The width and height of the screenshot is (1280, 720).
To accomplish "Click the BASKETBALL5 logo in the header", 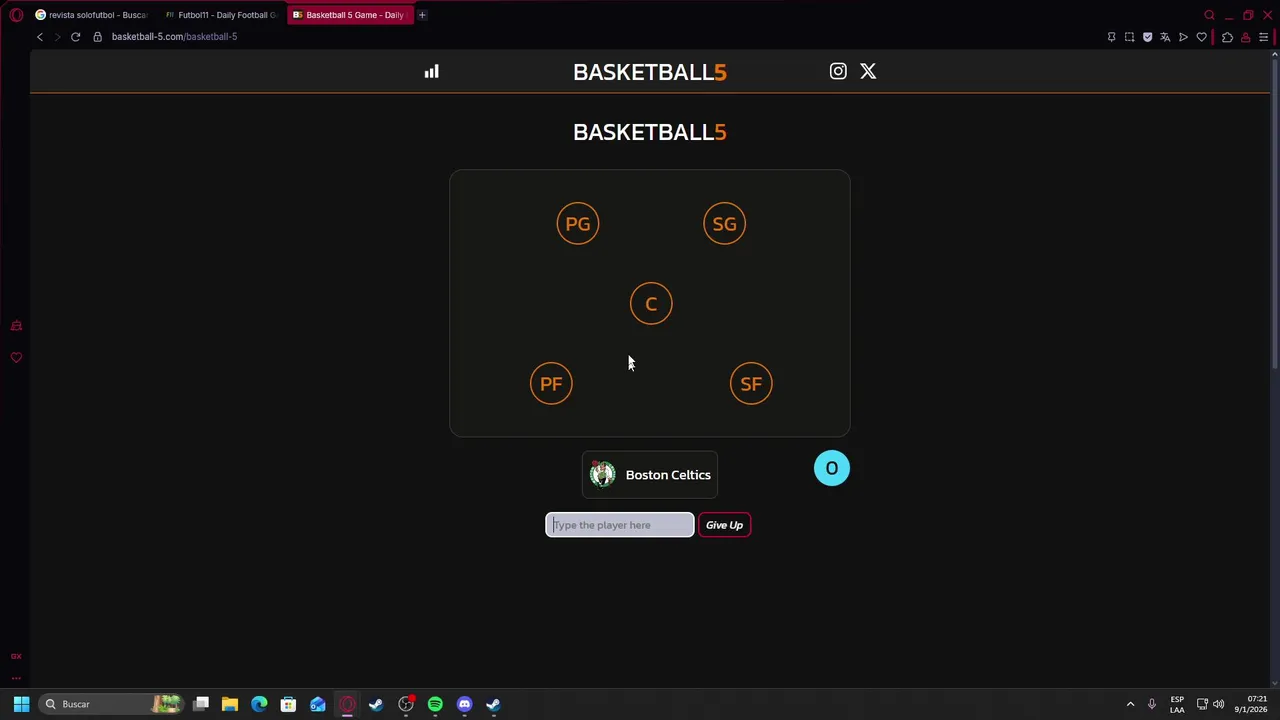I will [x=650, y=72].
